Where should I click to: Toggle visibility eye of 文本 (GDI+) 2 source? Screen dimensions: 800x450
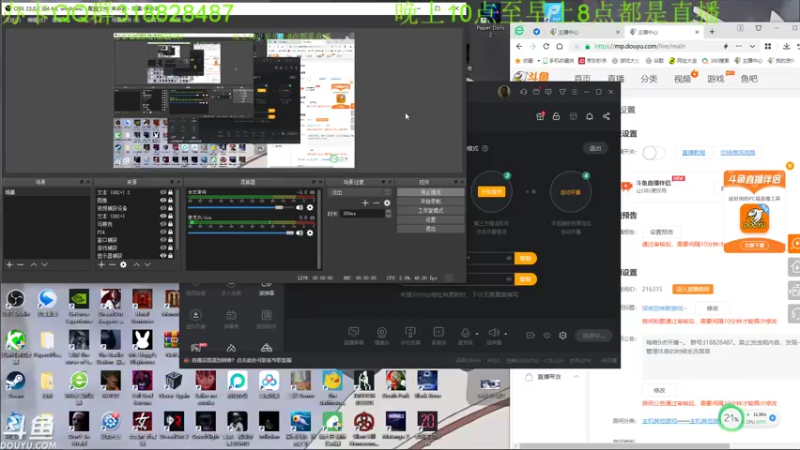pyautogui.click(x=163, y=192)
